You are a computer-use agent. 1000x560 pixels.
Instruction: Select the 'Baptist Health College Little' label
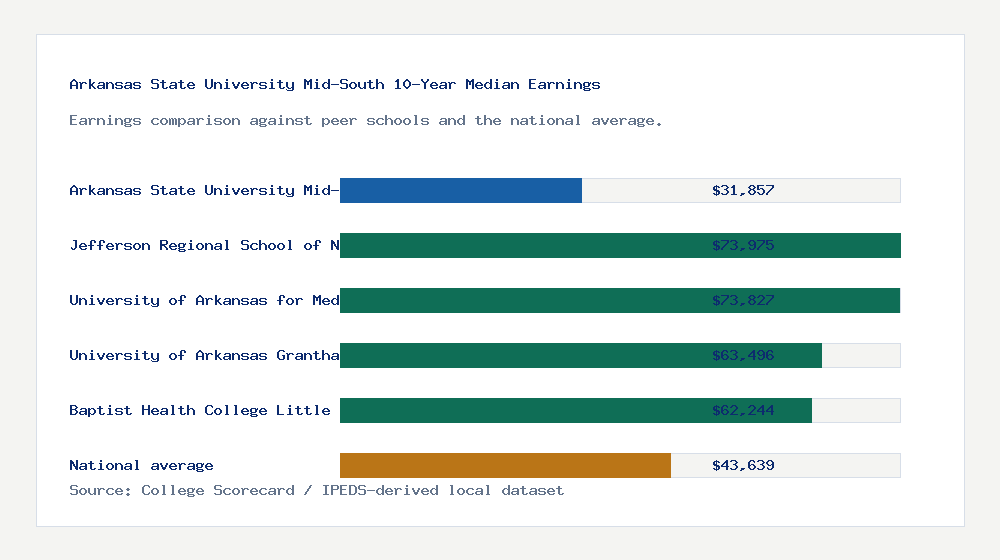pyautogui.click(x=200, y=410)
